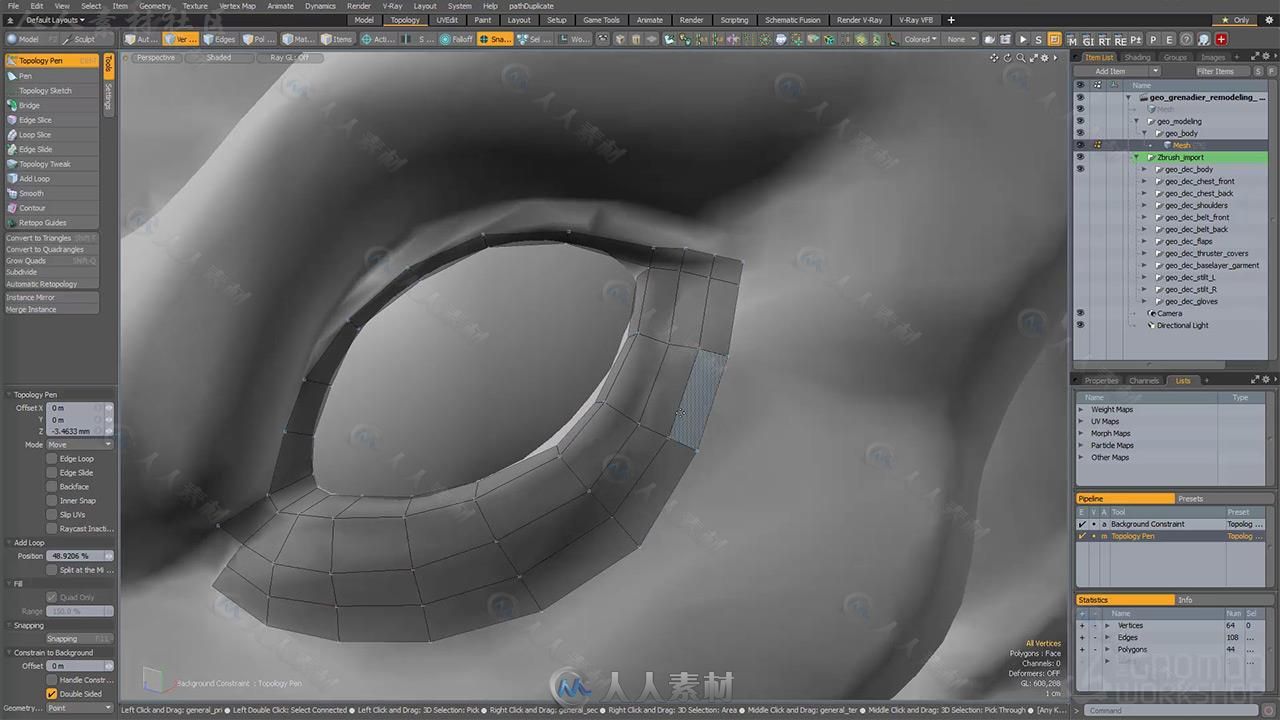Switch to Vertices selection mode
Image resolution: width=1280 pixels, height=720 pixels.
(181, 39)
